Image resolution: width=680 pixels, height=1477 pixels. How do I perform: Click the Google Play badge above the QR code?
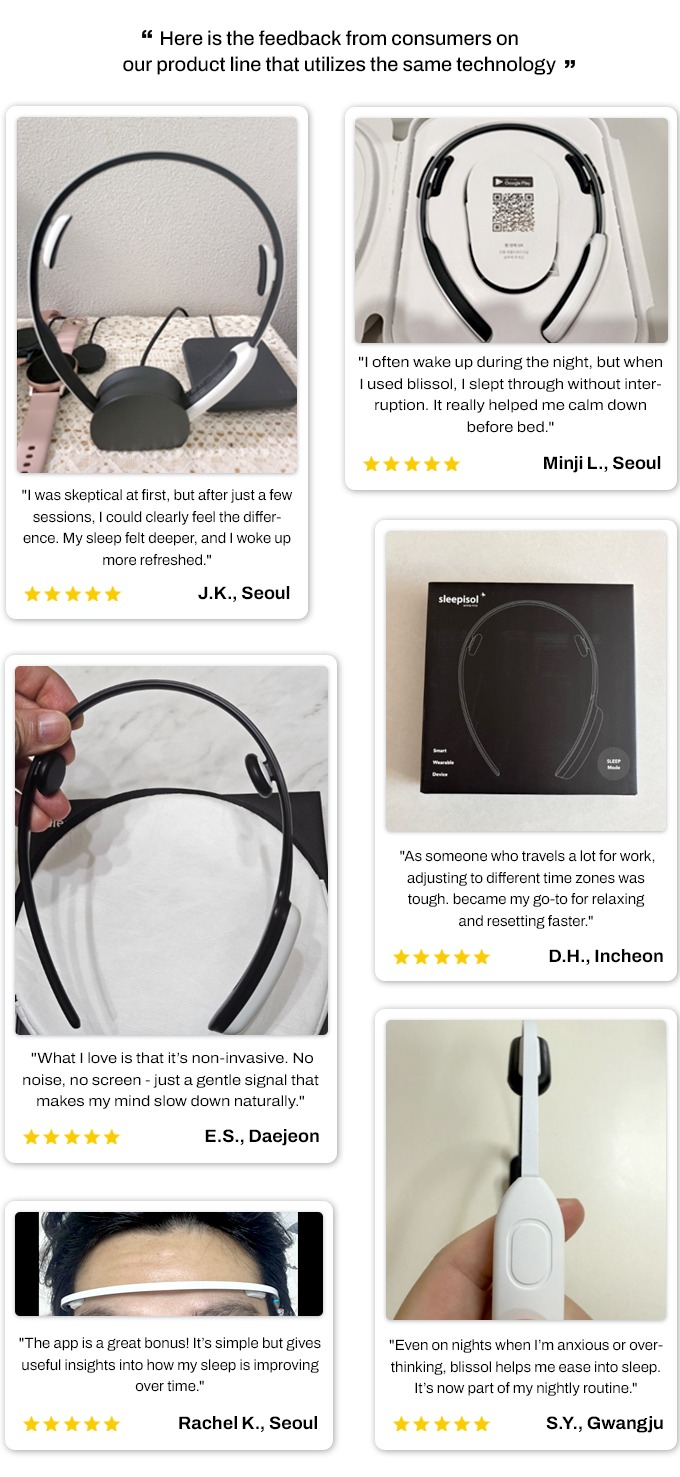point(510,182)
